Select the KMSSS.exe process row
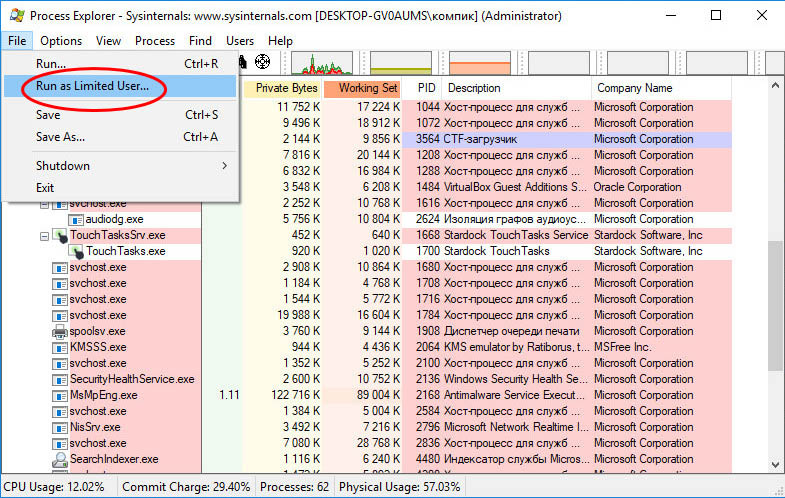Viewport: 785px width, 498px height. 366,347
